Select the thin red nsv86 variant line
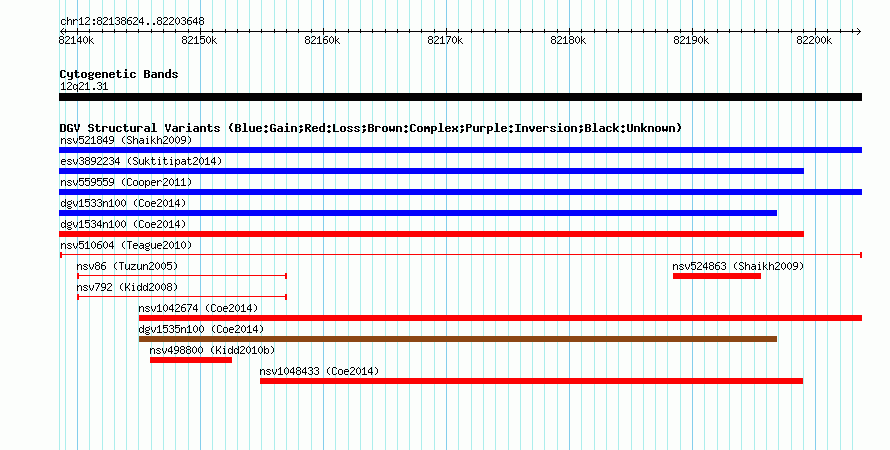 [182, 276]
